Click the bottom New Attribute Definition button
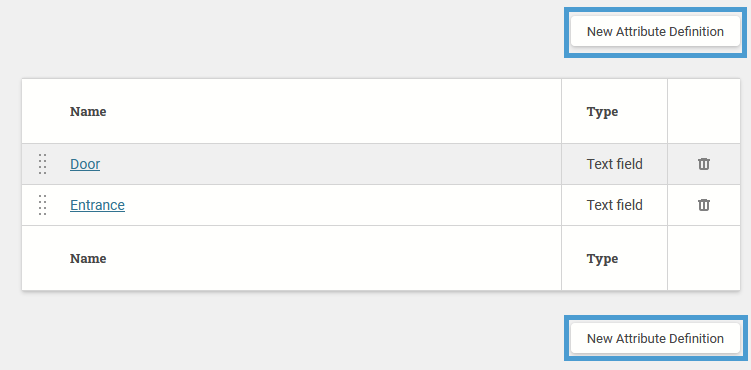 [655, 338]
